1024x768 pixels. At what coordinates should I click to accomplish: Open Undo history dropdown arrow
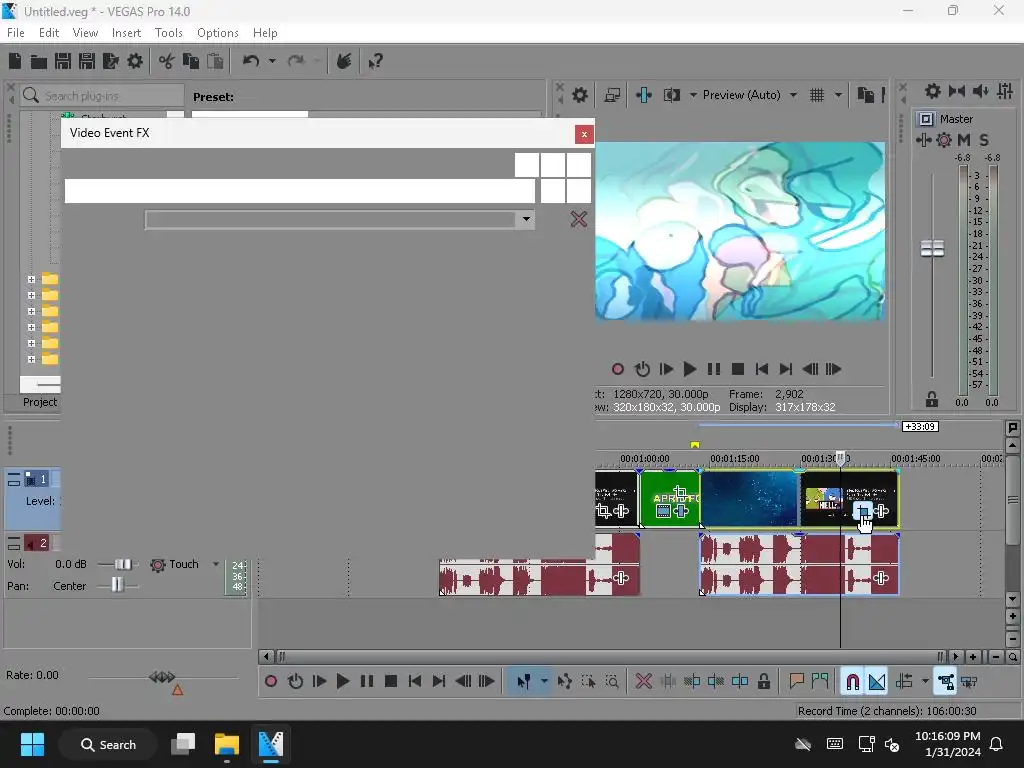point(272,61)
